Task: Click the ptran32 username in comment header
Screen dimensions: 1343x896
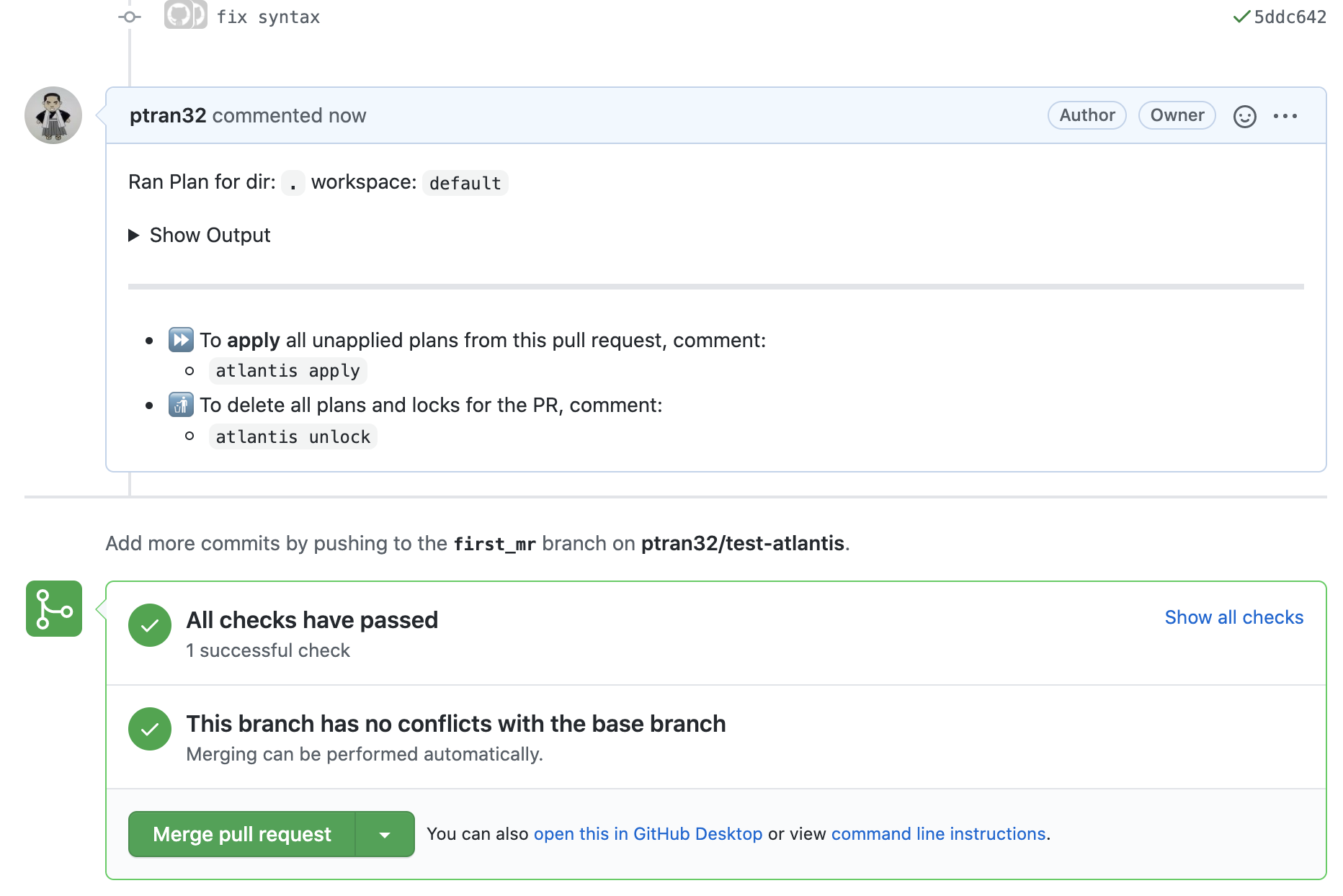Action: [168, 115]
